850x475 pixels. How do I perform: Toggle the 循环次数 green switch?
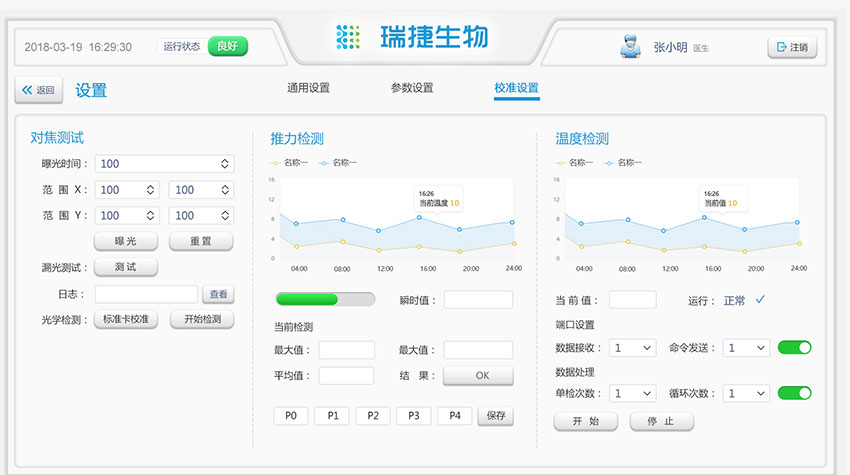click(794, 393)
